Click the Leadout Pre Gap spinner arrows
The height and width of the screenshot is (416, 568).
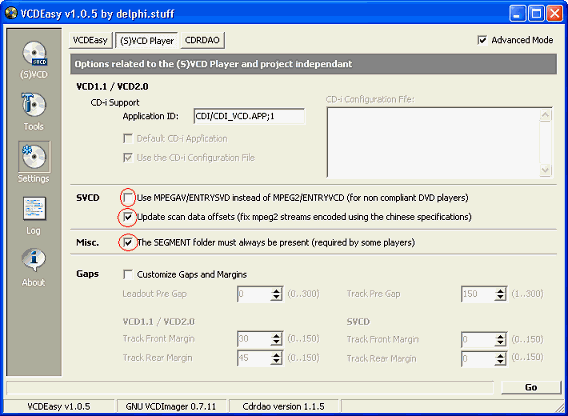pos(276,294)
